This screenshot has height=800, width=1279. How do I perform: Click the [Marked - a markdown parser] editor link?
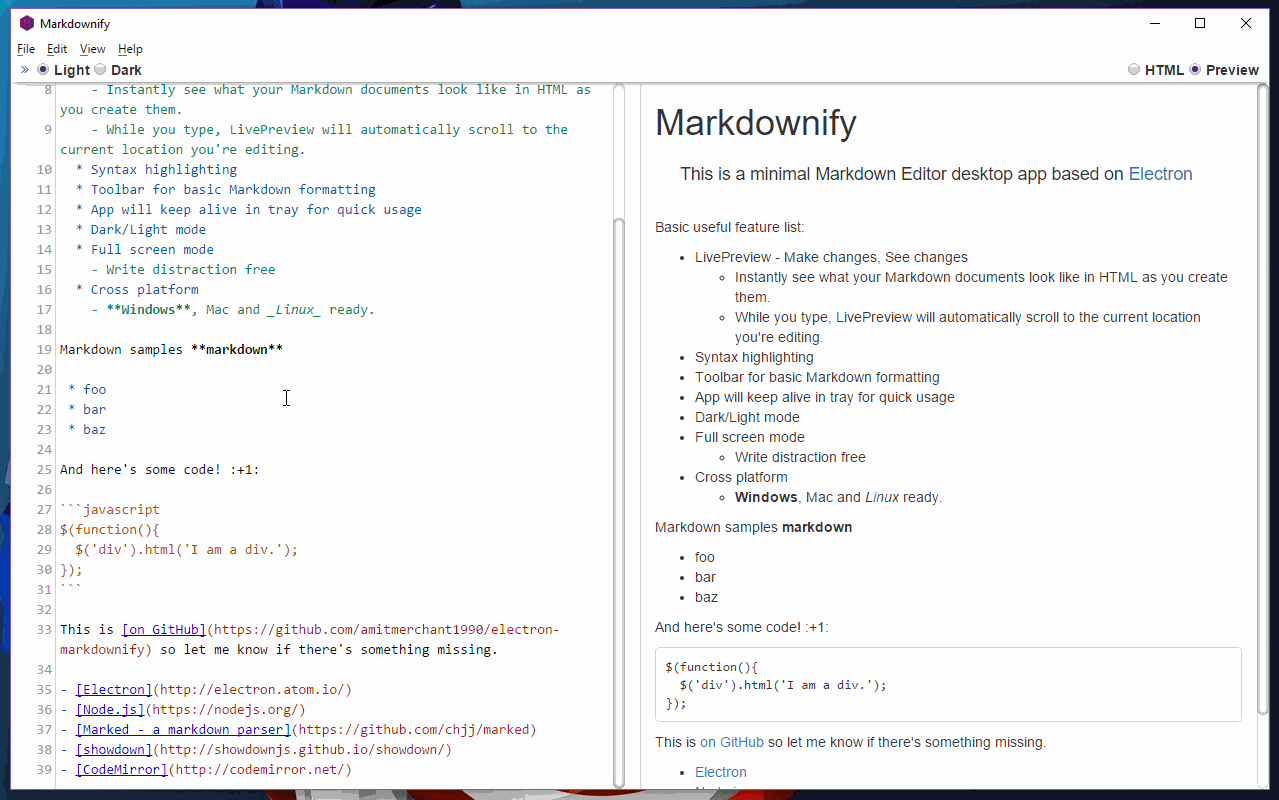coord(183,730)
